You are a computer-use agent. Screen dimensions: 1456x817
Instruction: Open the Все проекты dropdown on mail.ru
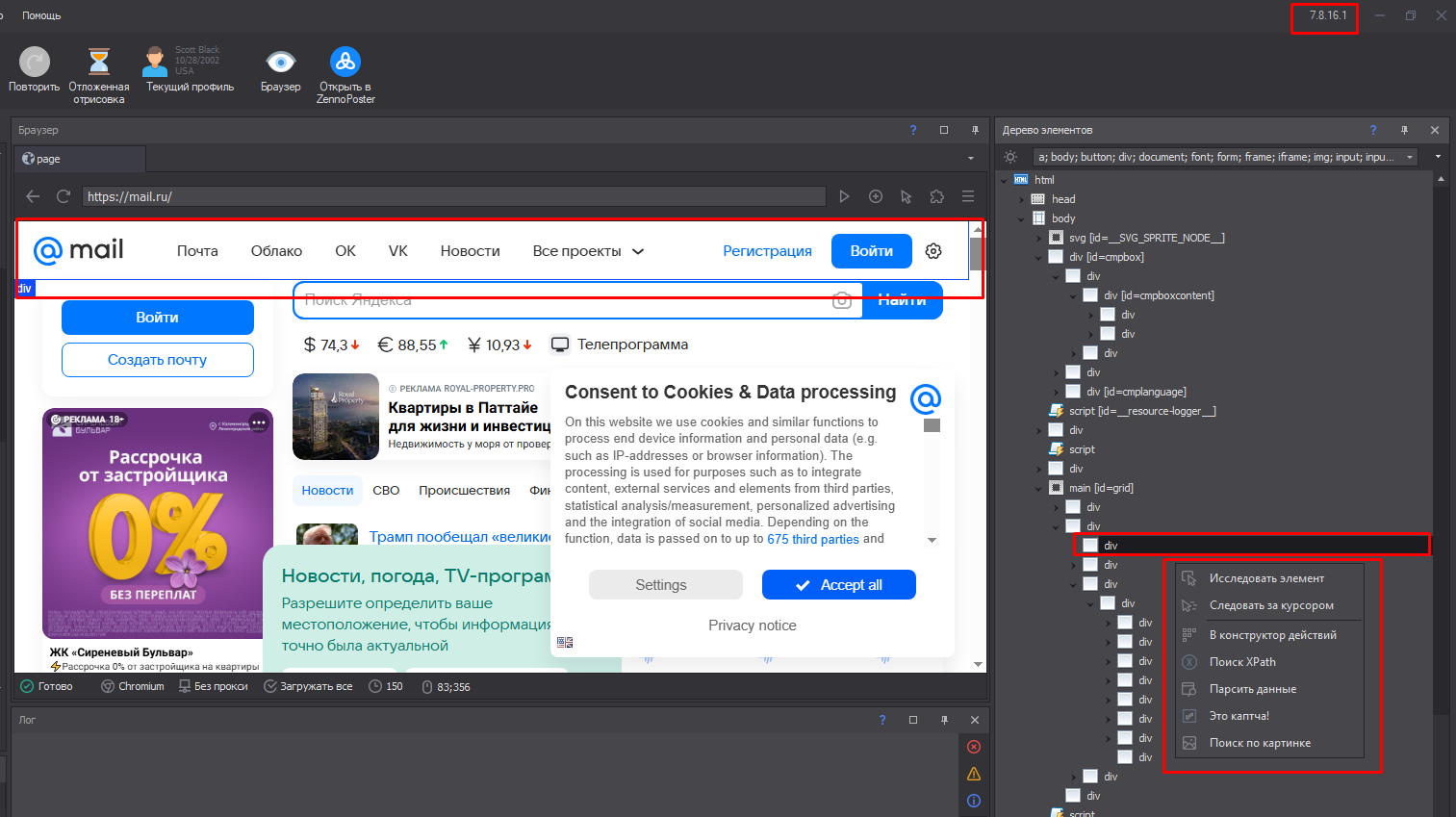[588, 251]
